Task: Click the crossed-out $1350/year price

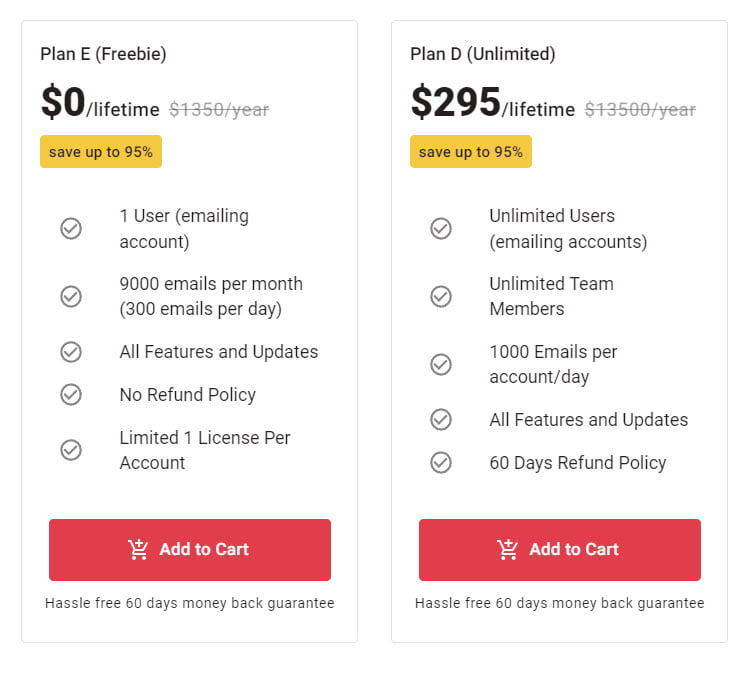Action: pyautogui.click(x=219, y=110)
